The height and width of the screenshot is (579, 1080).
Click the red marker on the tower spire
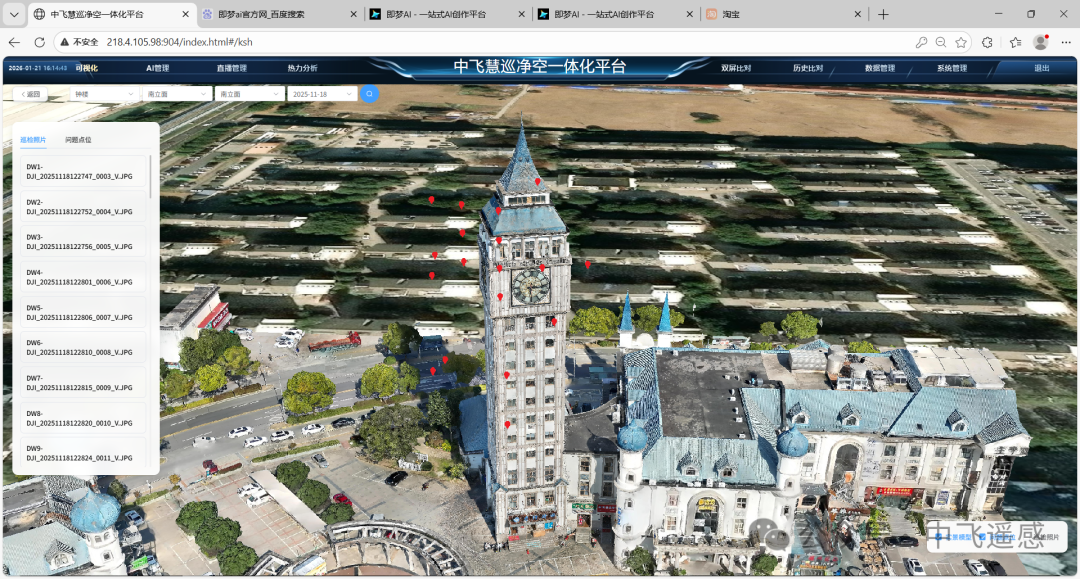[538, 181]
